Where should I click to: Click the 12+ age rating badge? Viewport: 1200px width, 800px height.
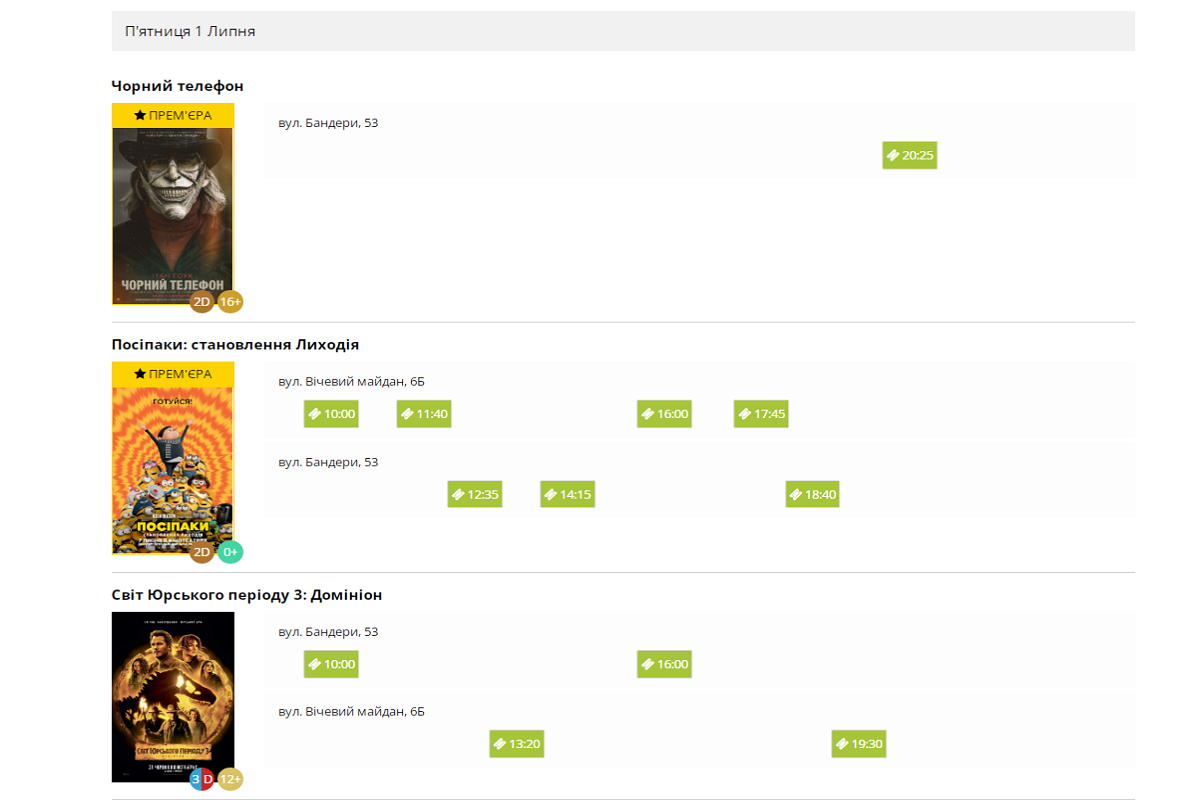point(231,778)
